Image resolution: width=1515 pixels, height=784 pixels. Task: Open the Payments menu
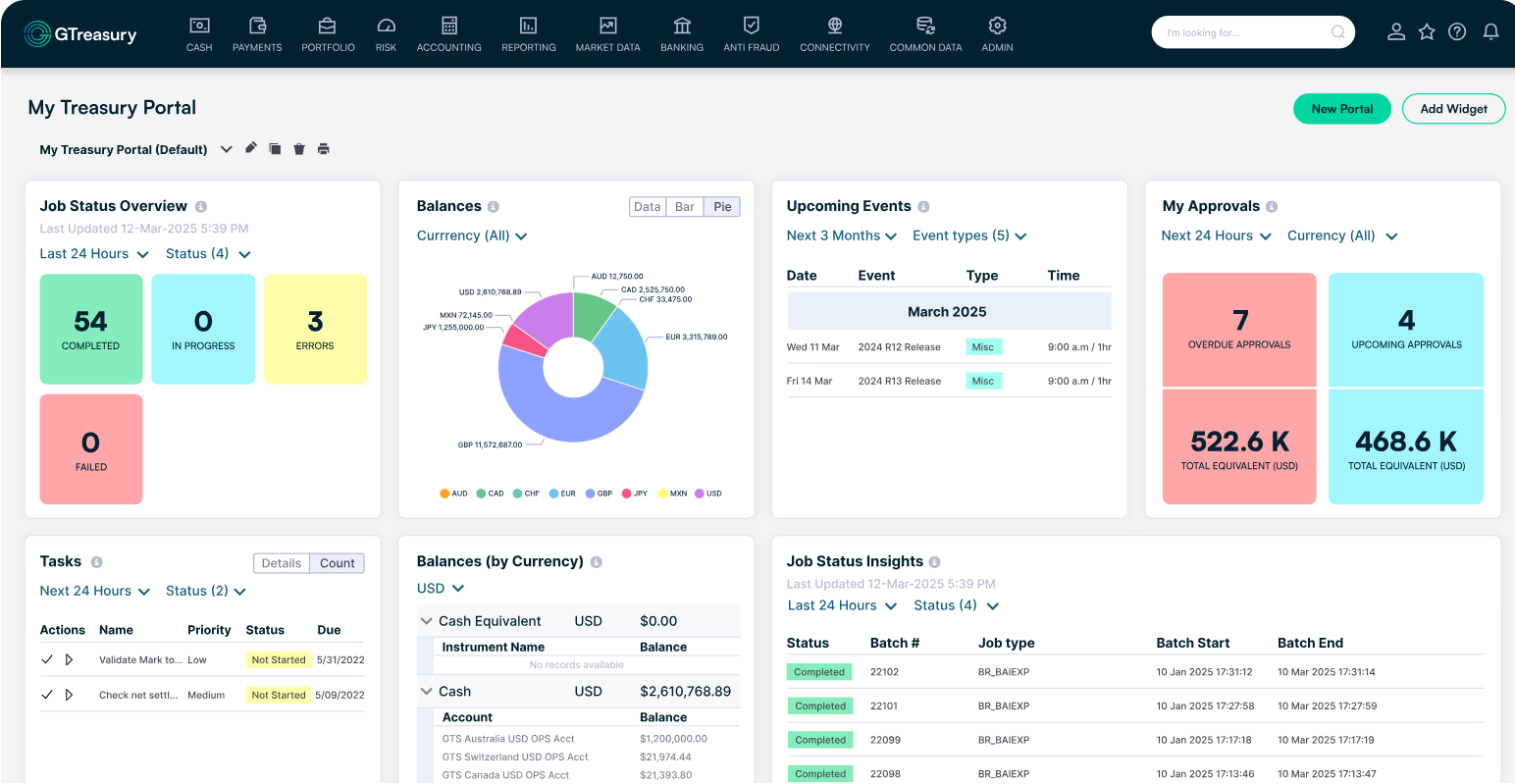[x=257, y=34]
